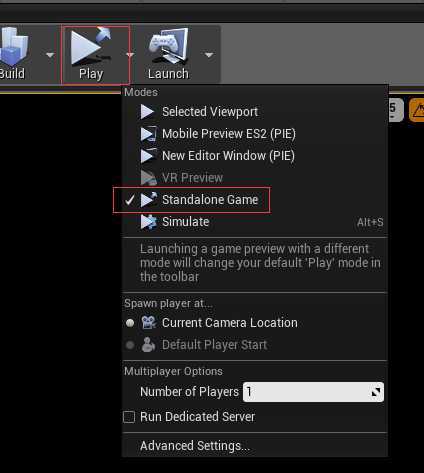Viewport: 424px width, 473px height.
Task: Choose Selected Viewport play mode
Action: (x=255, y=112)
